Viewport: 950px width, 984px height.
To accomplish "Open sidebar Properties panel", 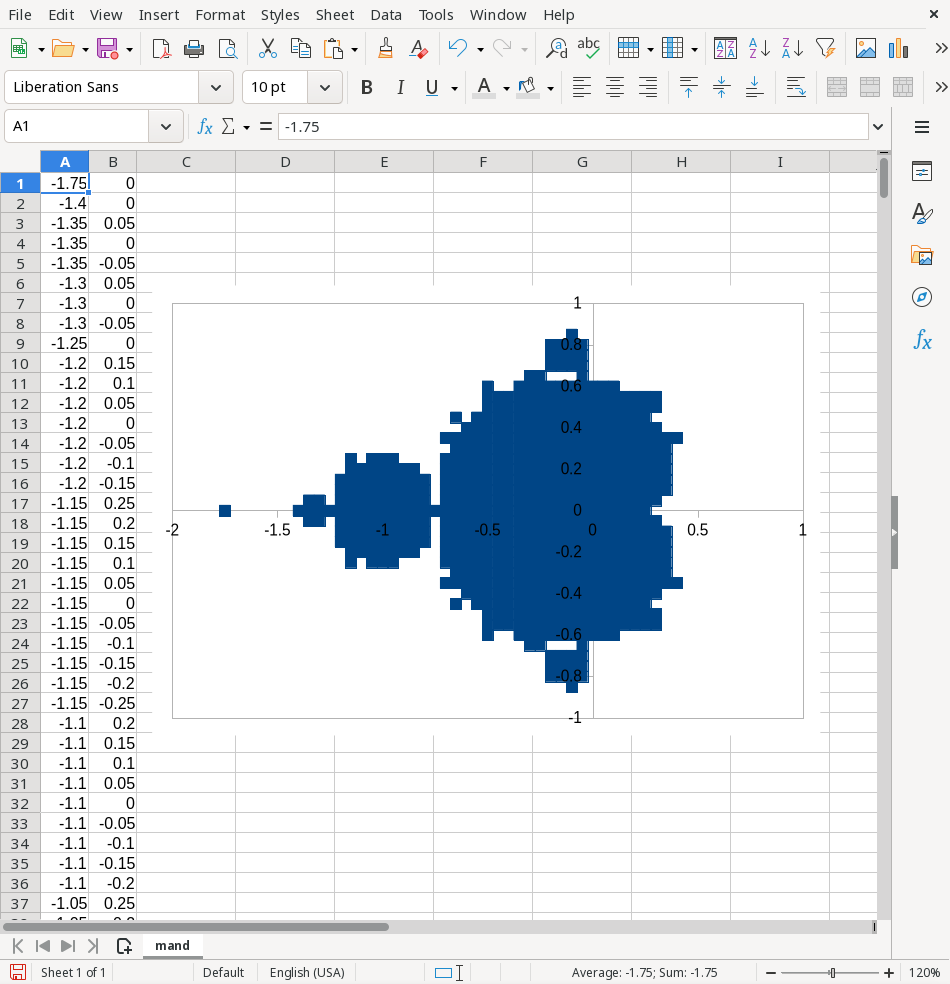I will [922, 171].
